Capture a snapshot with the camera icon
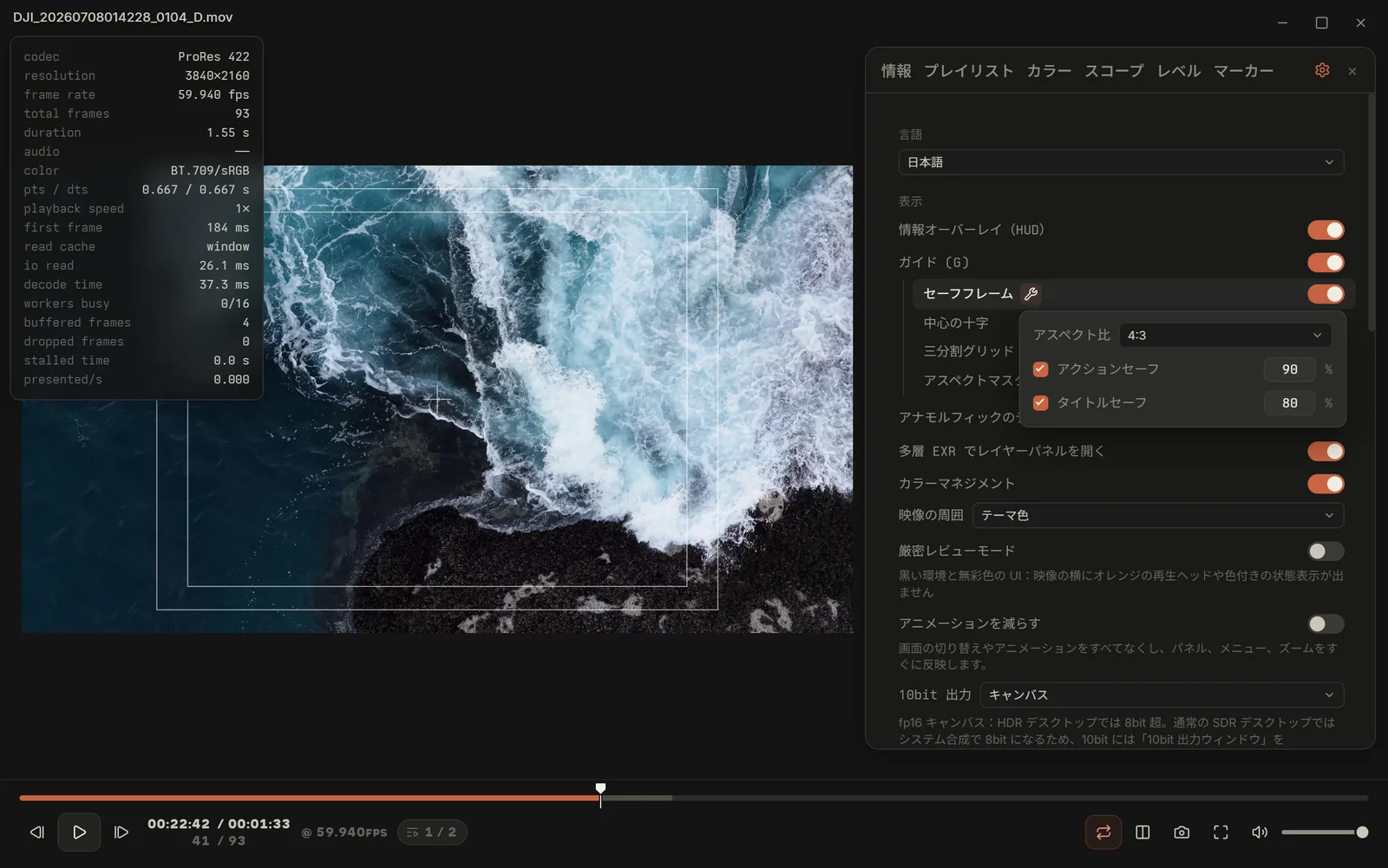The width and height of the screenshot is (1388, 868). coord(1182,832)
